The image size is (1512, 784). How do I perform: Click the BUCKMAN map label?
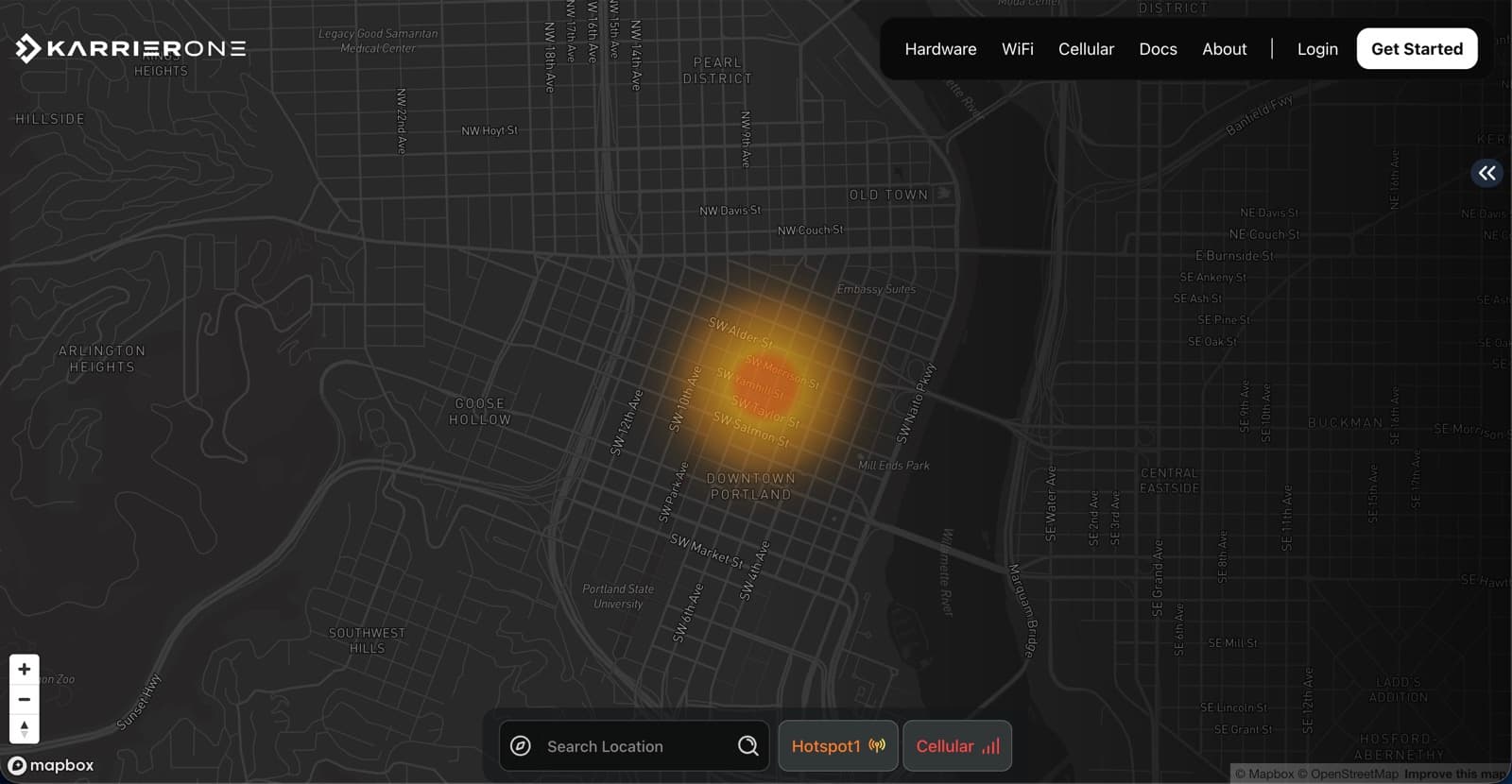point(1346,422)
